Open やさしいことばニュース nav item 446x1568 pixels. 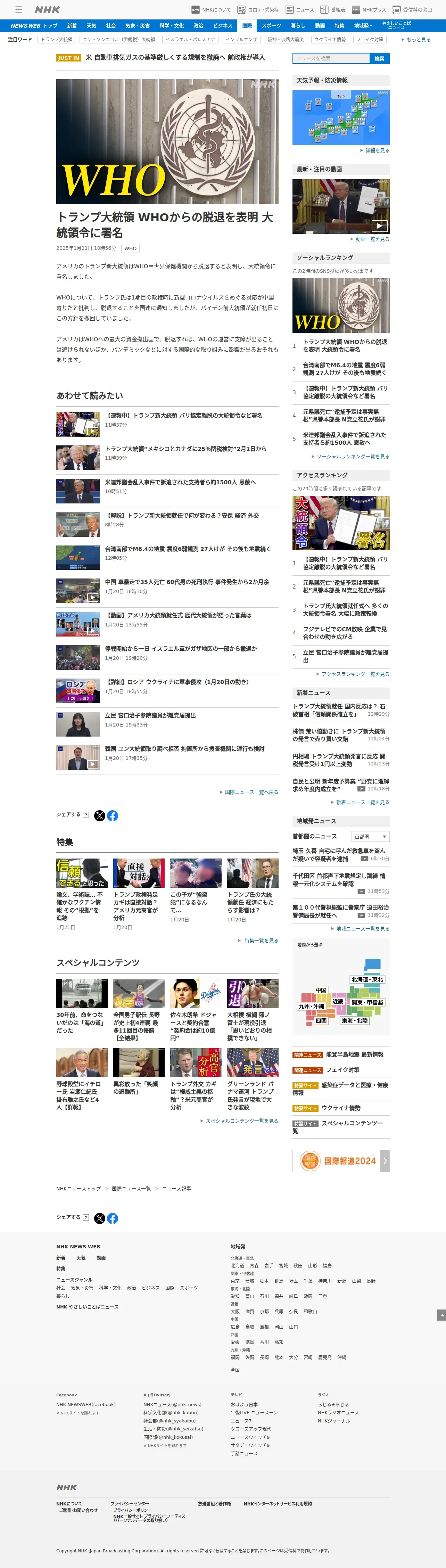tap(396, 26)
